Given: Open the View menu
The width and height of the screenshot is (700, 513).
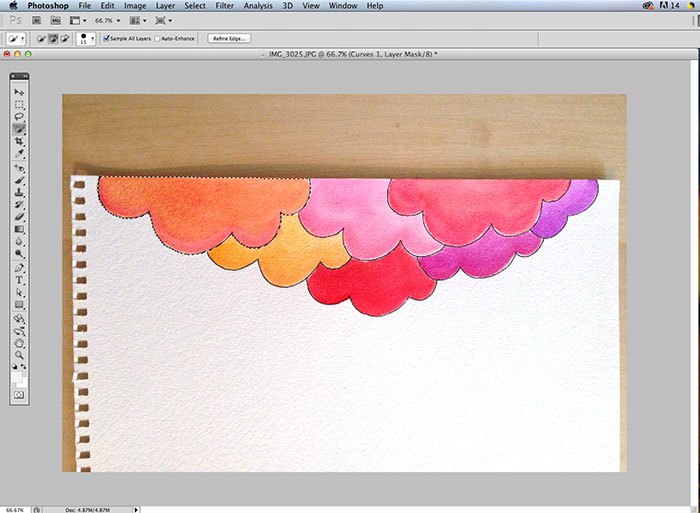Looking at the screenshot, I should (x=311, y=6).
